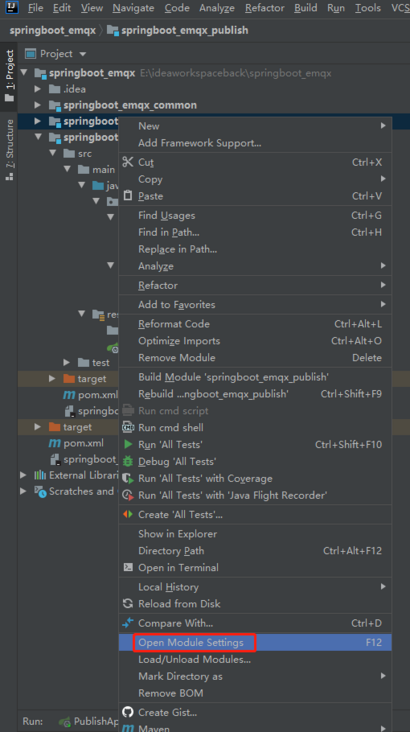Choose Load/Unload Modules...

click(x=255, y=659)
